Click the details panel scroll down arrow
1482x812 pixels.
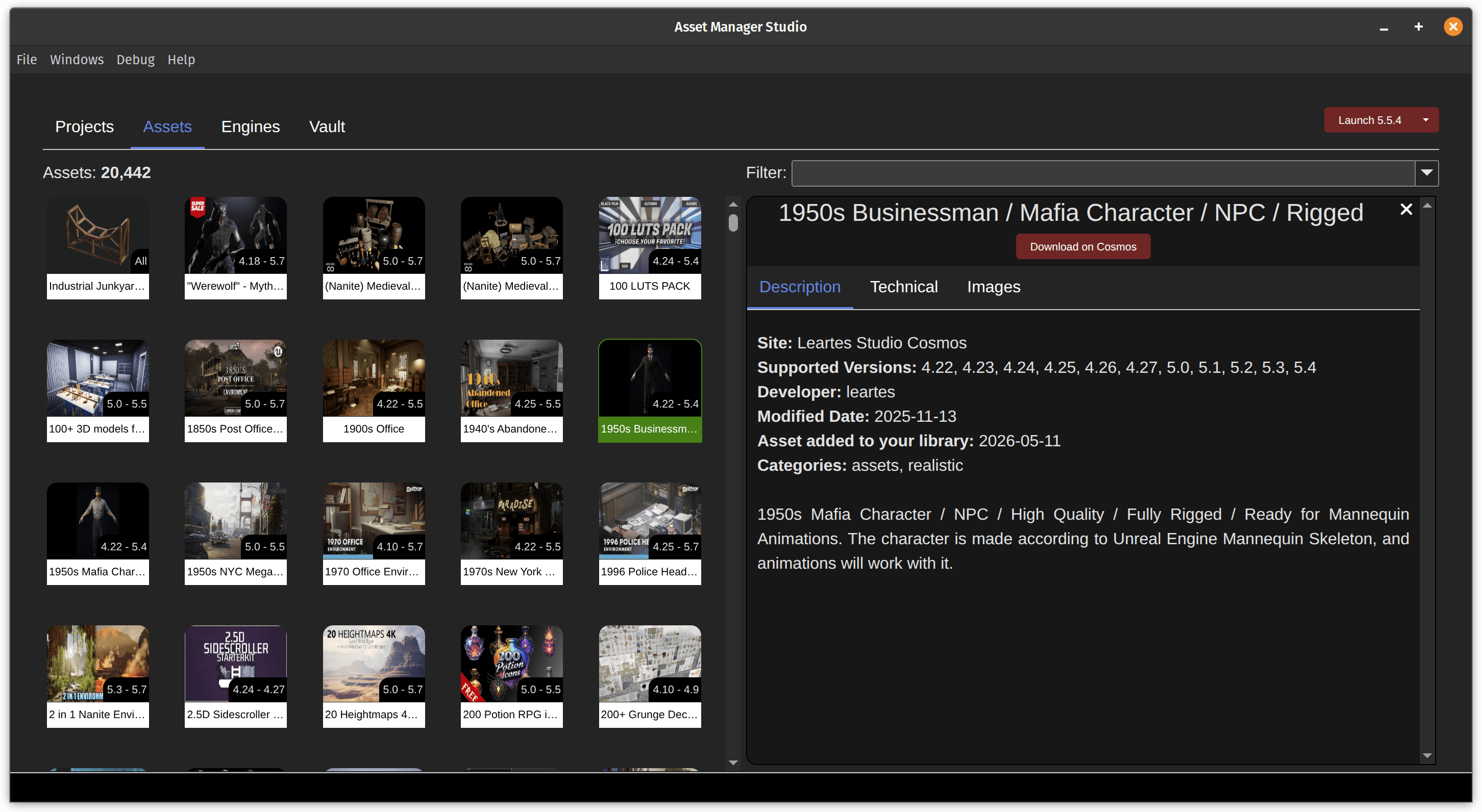pos(1427,756)
